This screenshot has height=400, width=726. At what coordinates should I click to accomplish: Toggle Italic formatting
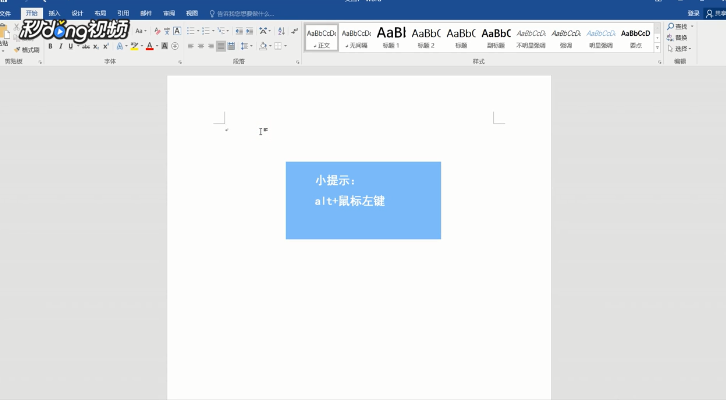pyautogui.click(x=61, y=46)
